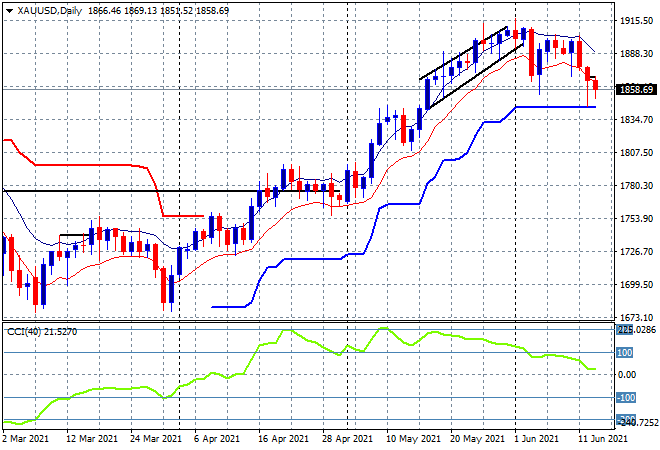Click the CCI(40) 21.5270 indicator label
The width and height of the screenshot is (660, 450).
[x=42, y=332]
